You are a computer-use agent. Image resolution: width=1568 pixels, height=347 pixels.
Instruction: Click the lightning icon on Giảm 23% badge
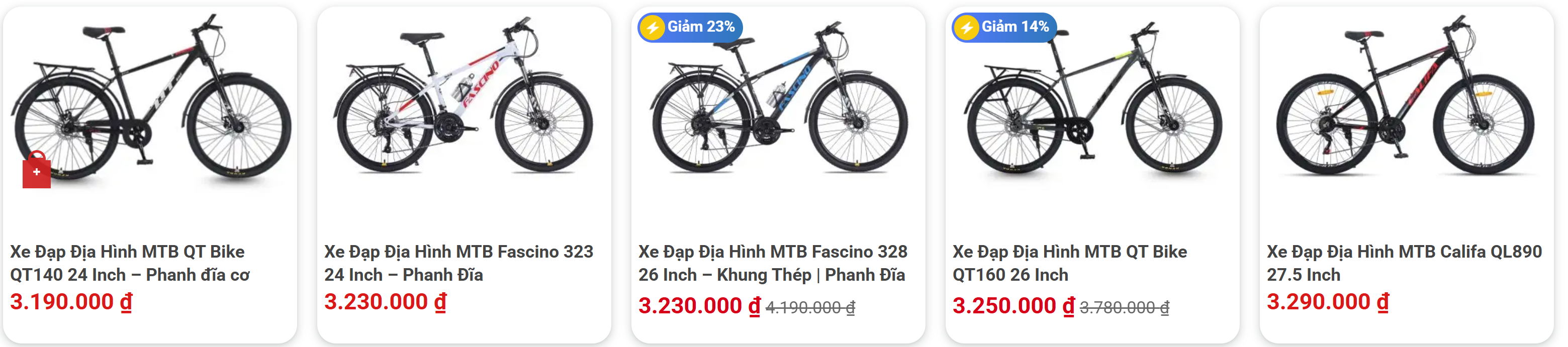point(653,27)
